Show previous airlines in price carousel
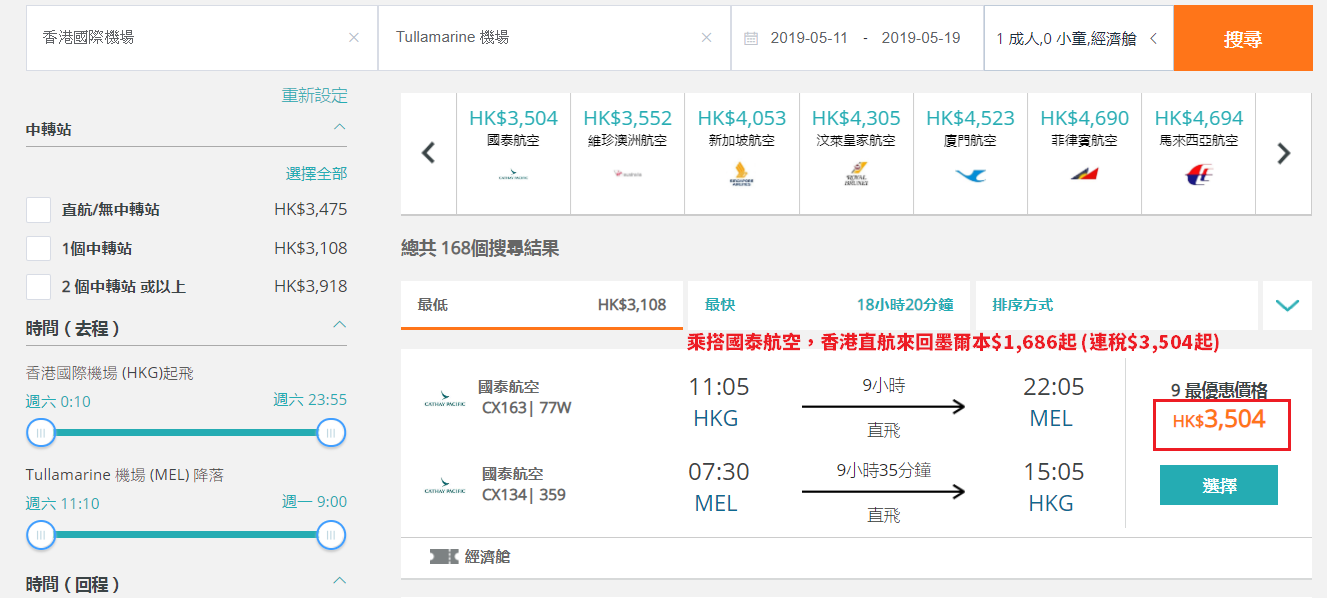The height and width of the screenshot is (598, 1327). [429, 154]
